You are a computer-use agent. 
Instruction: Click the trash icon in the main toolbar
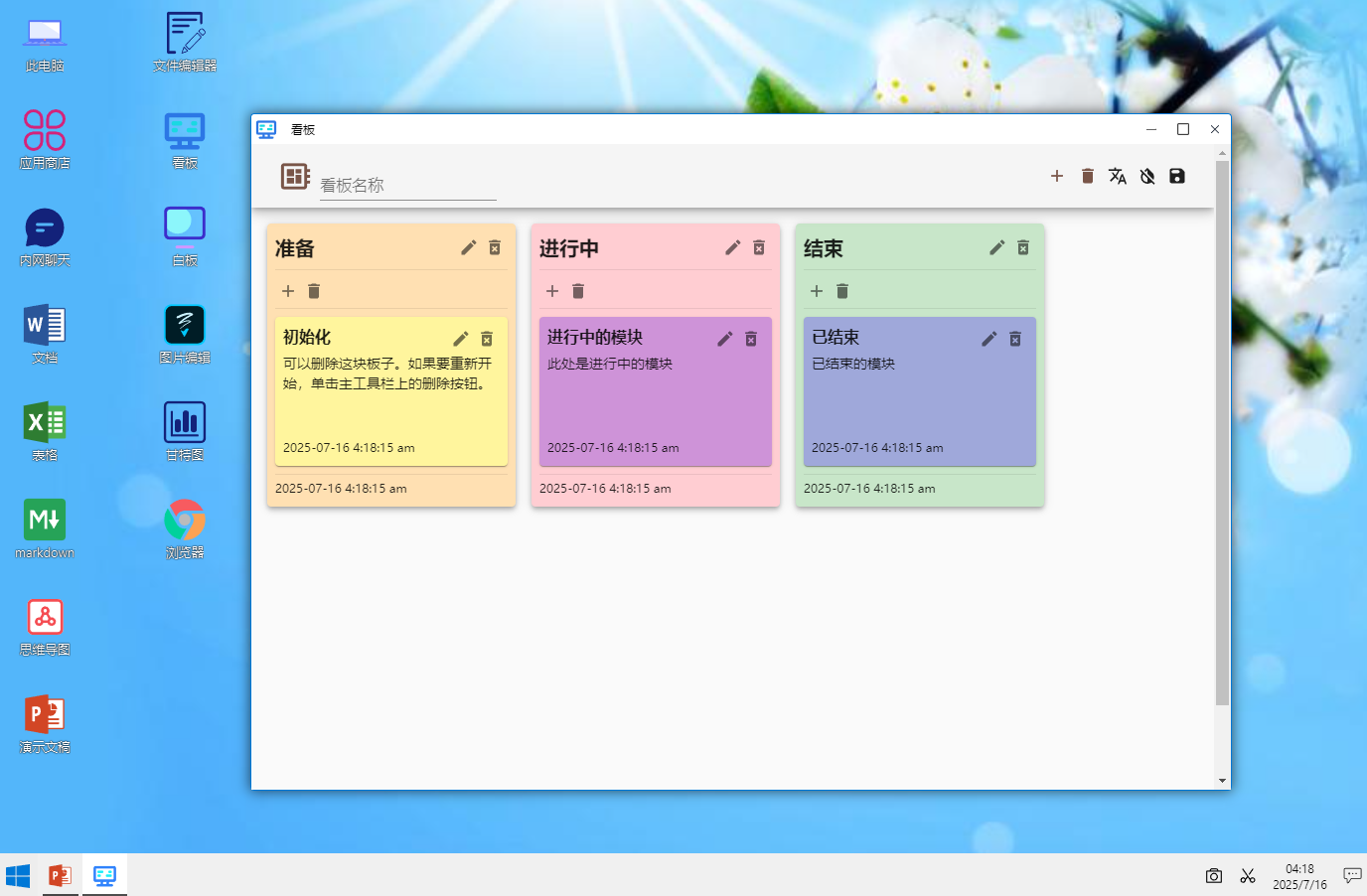1088,176
